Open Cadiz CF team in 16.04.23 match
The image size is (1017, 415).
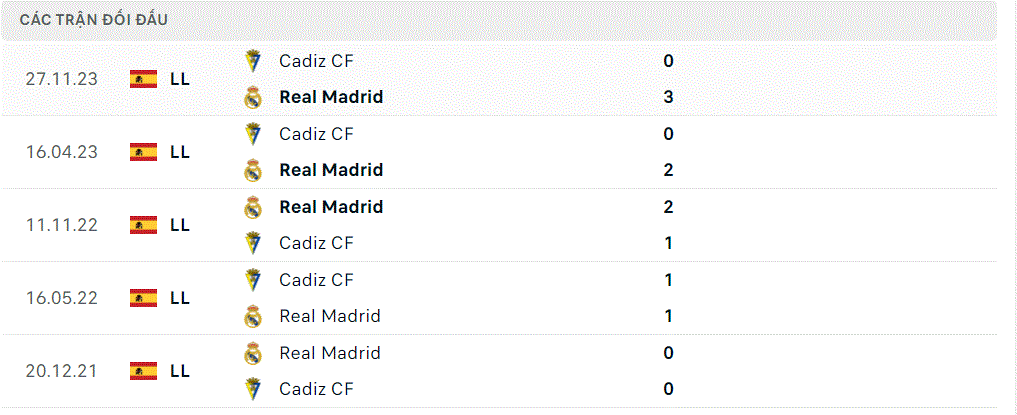click(317, 134)
